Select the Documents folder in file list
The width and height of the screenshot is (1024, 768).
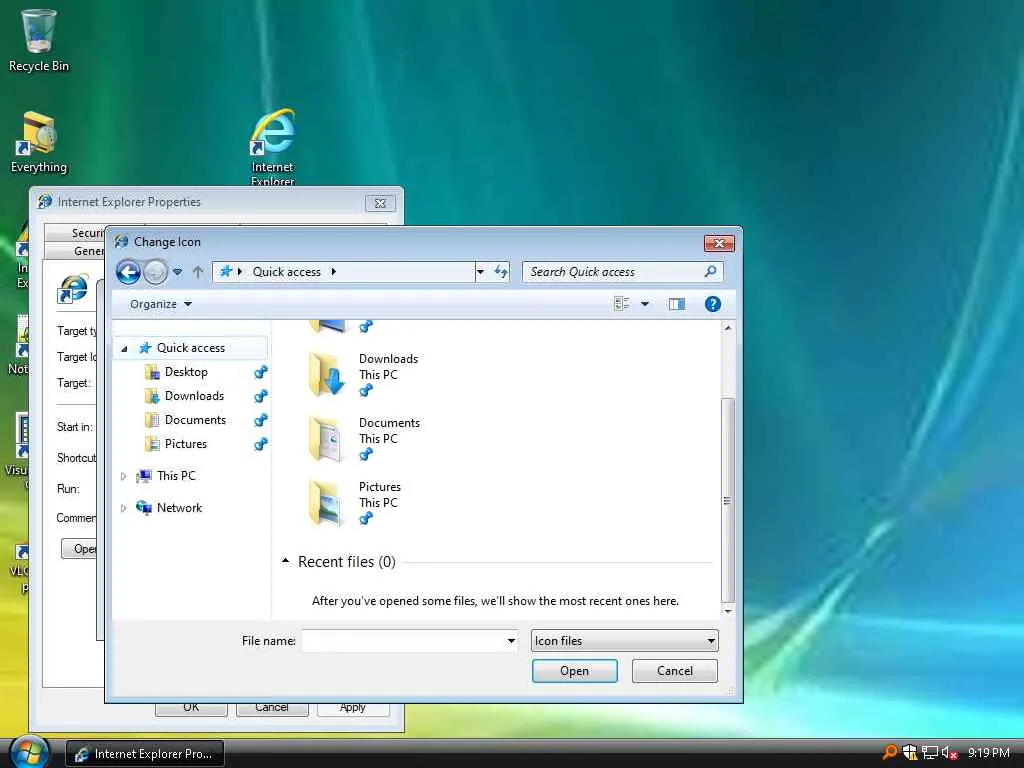[x=364, y=438]
